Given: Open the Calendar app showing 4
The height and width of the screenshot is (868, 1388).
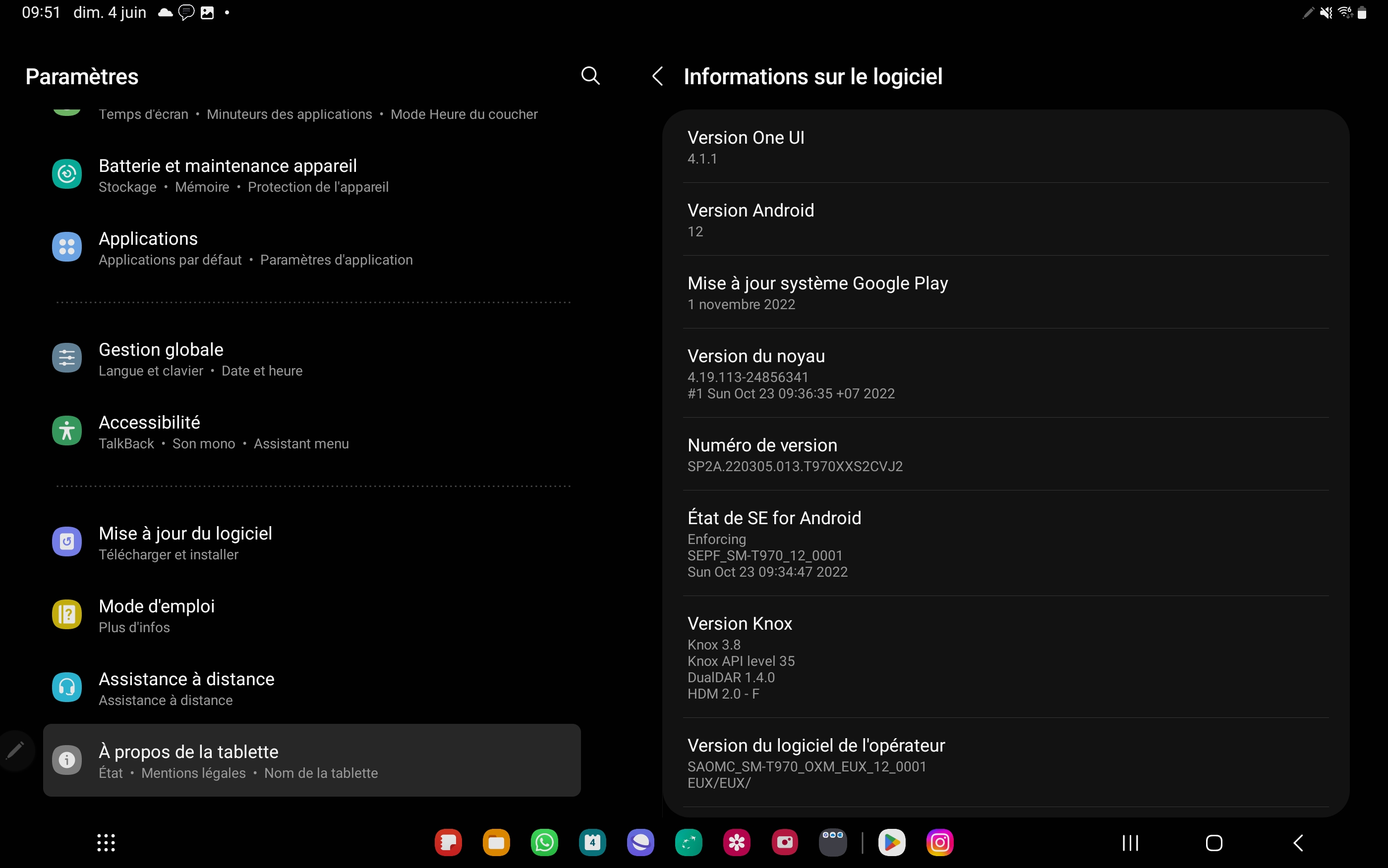Looking at the screenshot, I should pos(593,843).
